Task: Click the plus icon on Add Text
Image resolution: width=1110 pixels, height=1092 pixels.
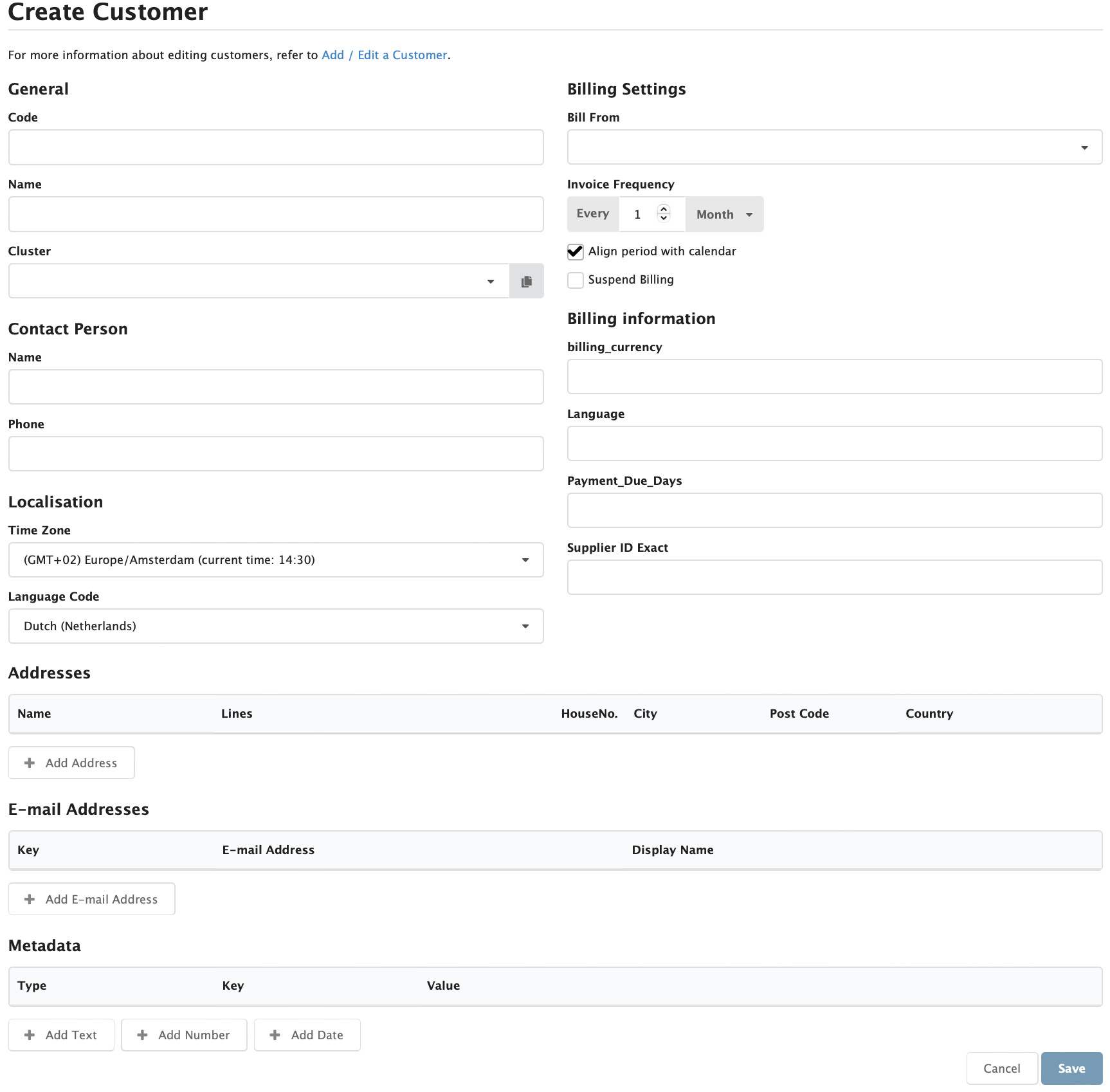Action: (x=29, y=1035)
